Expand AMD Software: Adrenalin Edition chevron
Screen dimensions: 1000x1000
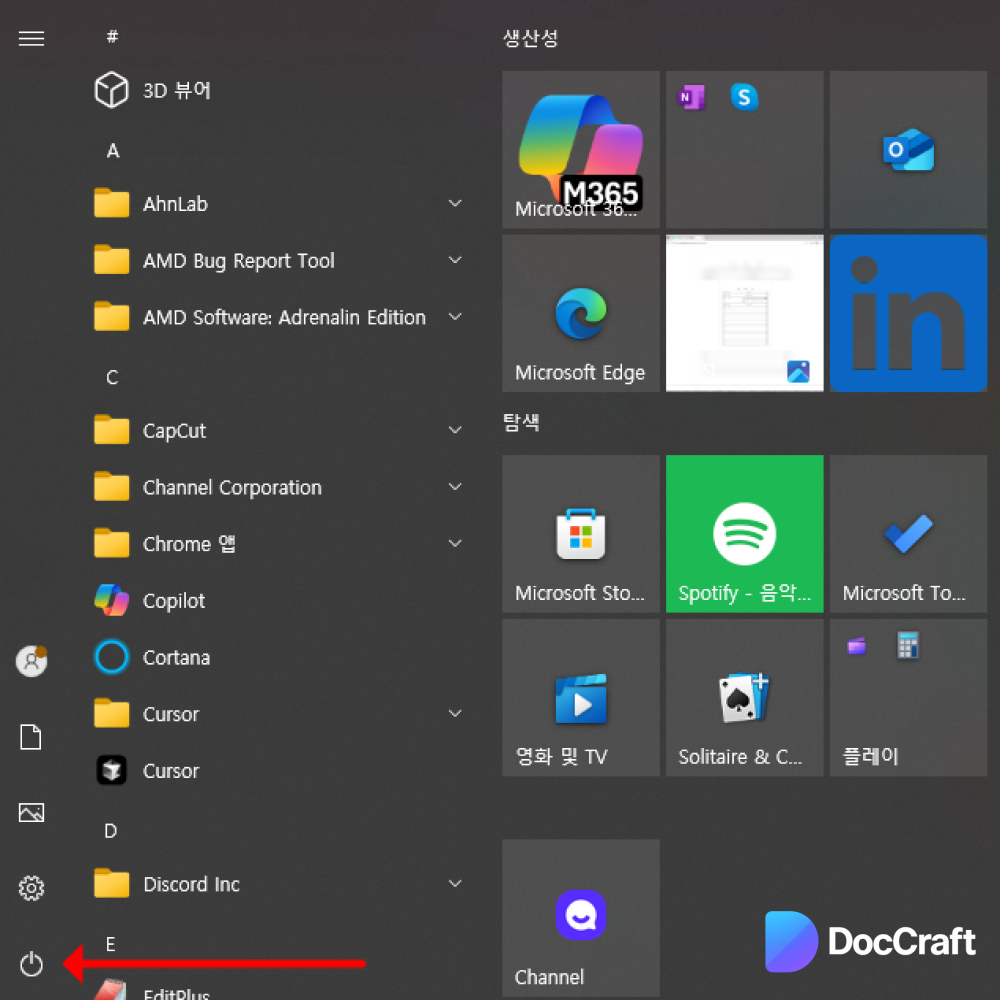pyautogui.click(x=455, y=317)
